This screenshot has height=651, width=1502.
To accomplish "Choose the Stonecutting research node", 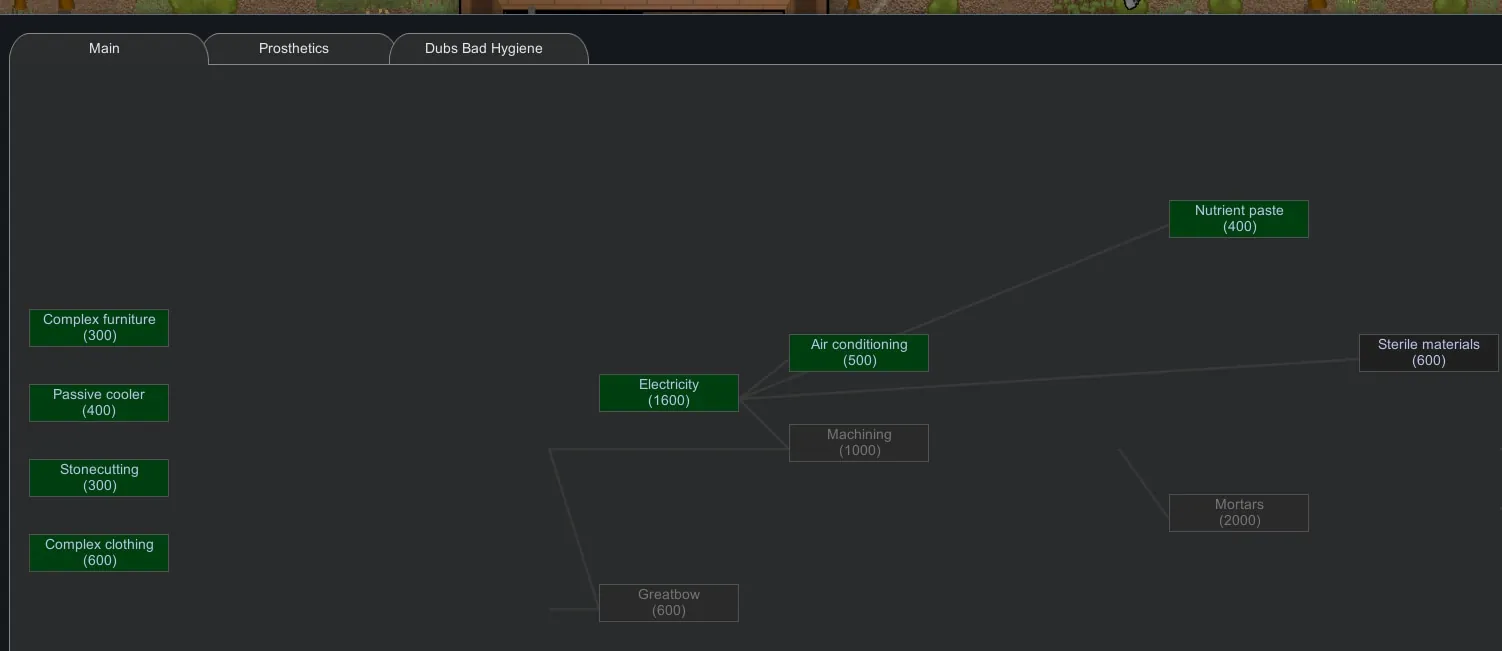I will pyautogui.click(x=99, y=478).
